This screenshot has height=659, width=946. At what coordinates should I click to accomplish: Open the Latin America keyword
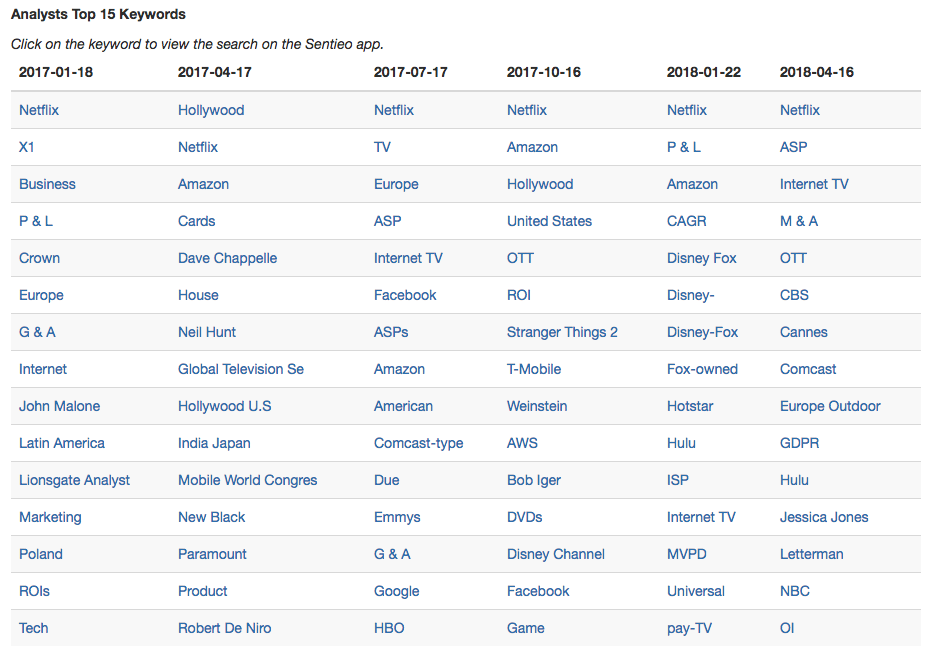tap(62, 444)
